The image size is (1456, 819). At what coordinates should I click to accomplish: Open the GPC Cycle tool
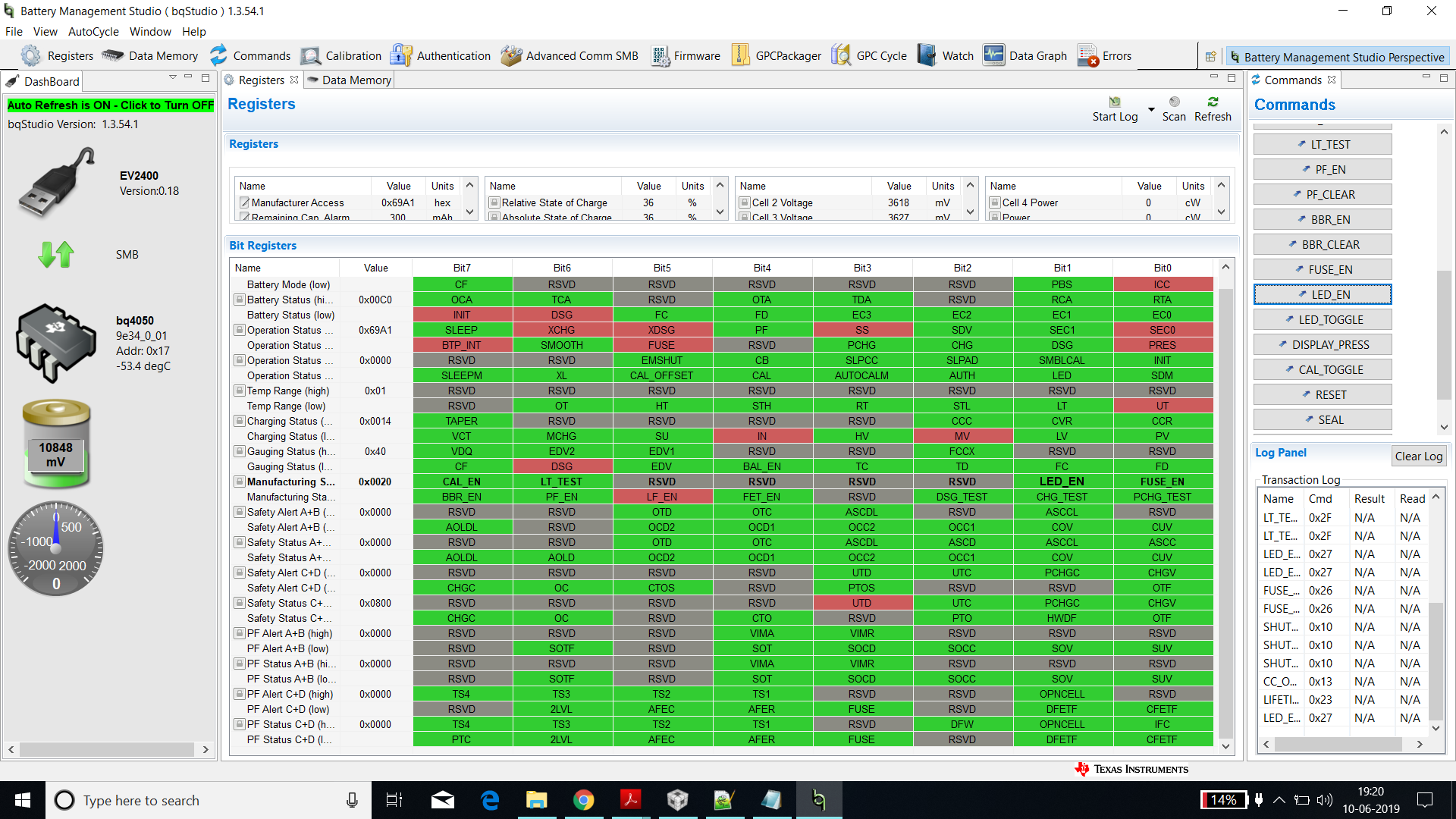[x=869, y=56]
